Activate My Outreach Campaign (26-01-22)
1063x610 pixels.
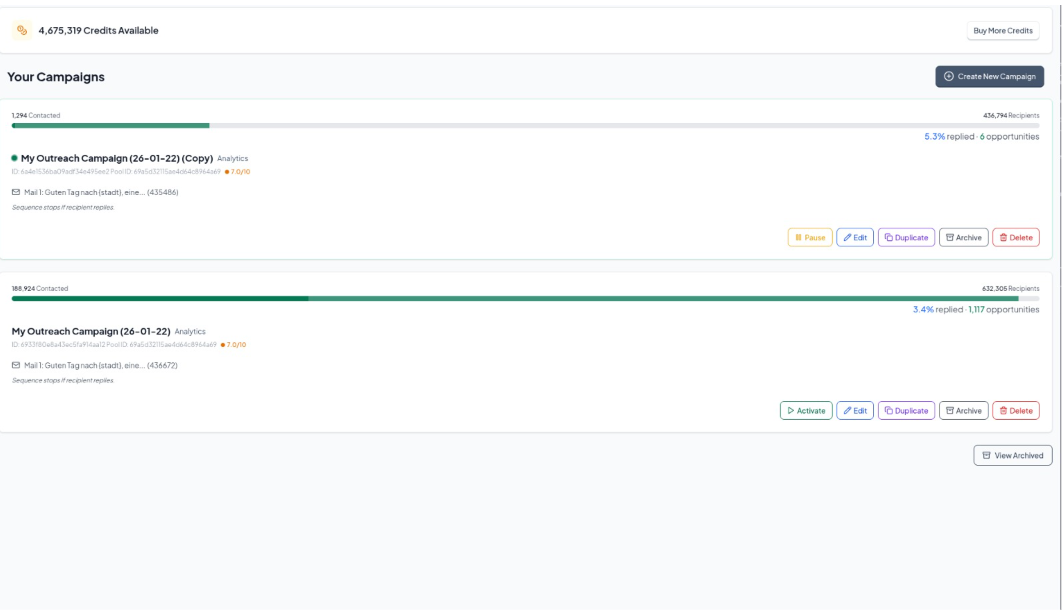point(806,411)
